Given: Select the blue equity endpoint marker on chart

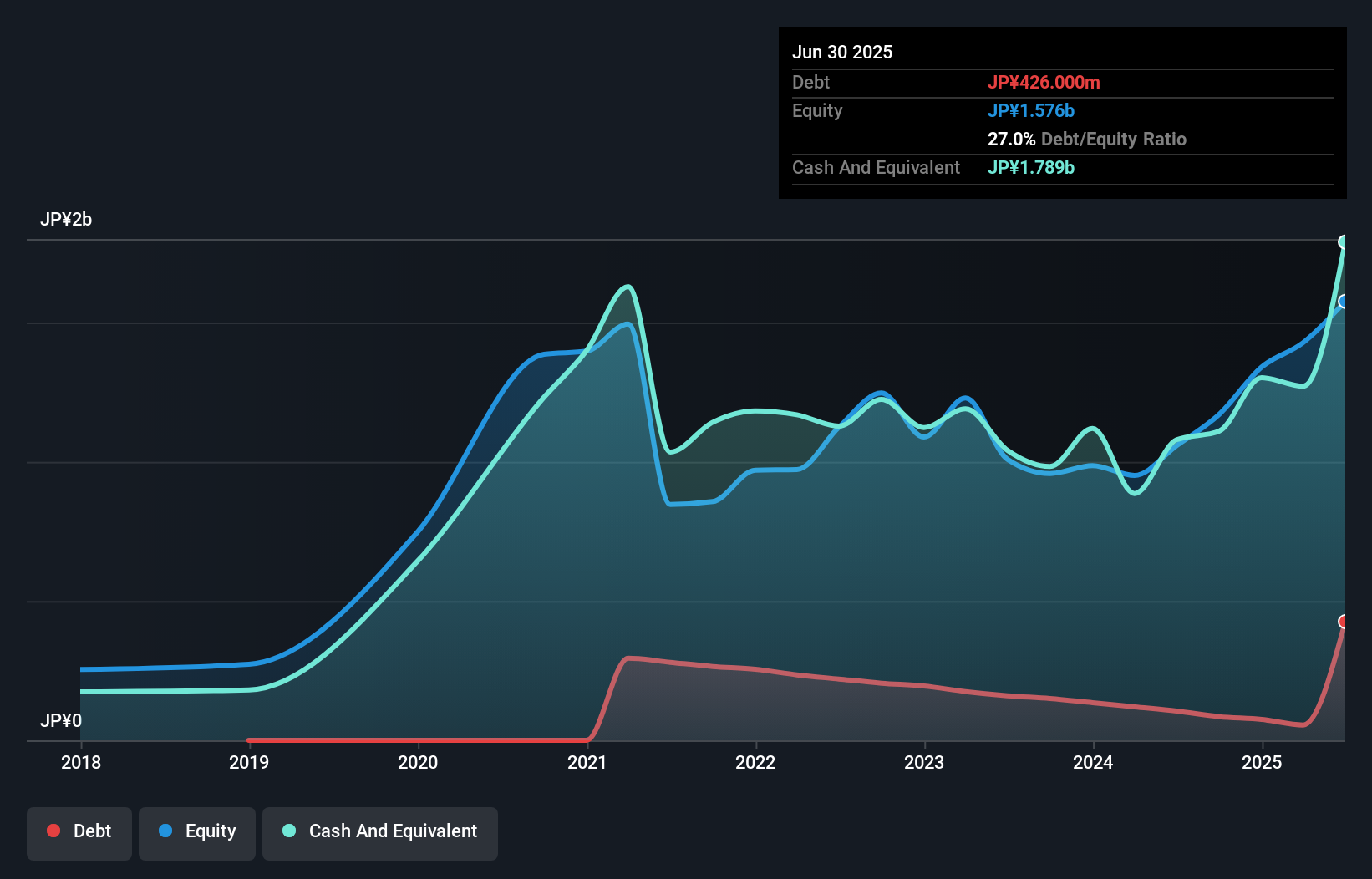Looking at the screenshot, I should pos(1344,302).
